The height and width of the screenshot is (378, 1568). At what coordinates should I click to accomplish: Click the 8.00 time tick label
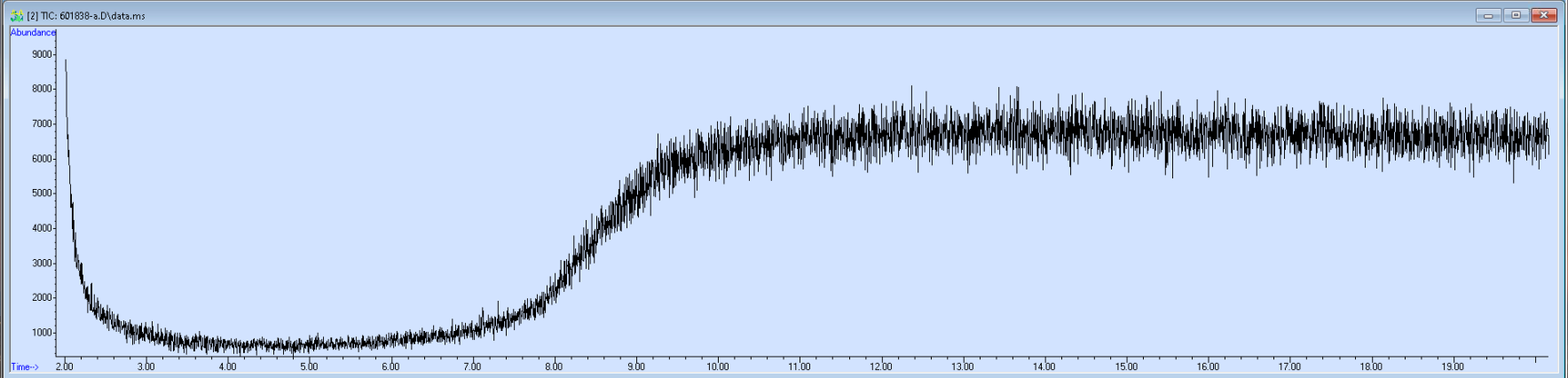point(554,366)
